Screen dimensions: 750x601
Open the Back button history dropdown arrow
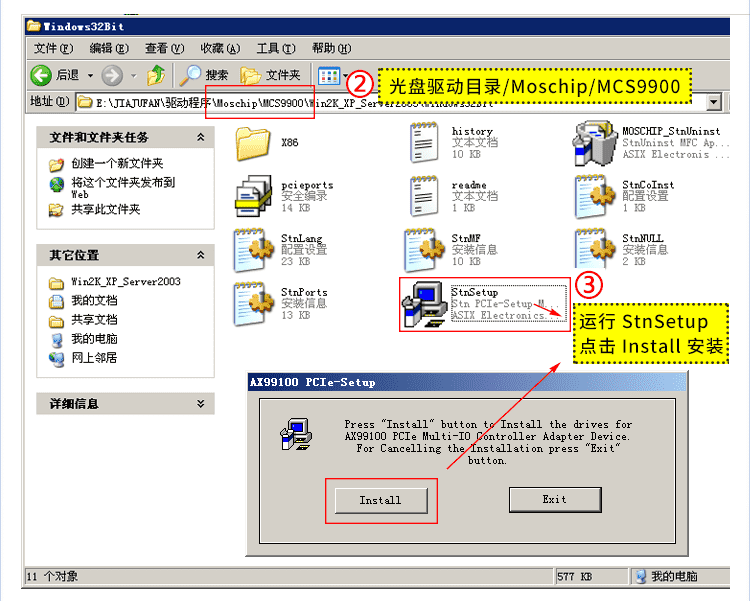(90, 76)
